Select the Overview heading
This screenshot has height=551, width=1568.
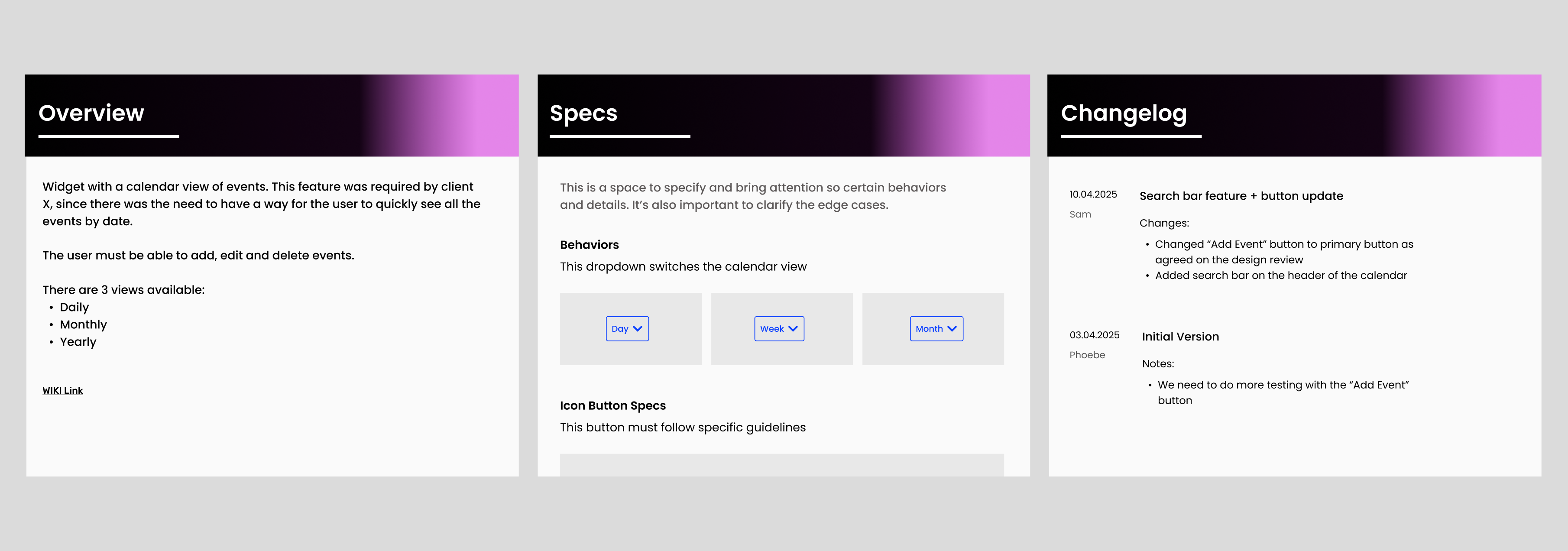coord(91,113)
